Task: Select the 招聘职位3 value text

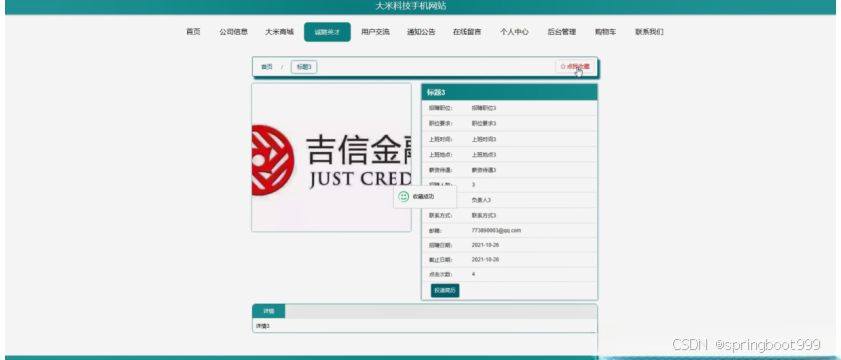Action: click(x=484, y=108)
